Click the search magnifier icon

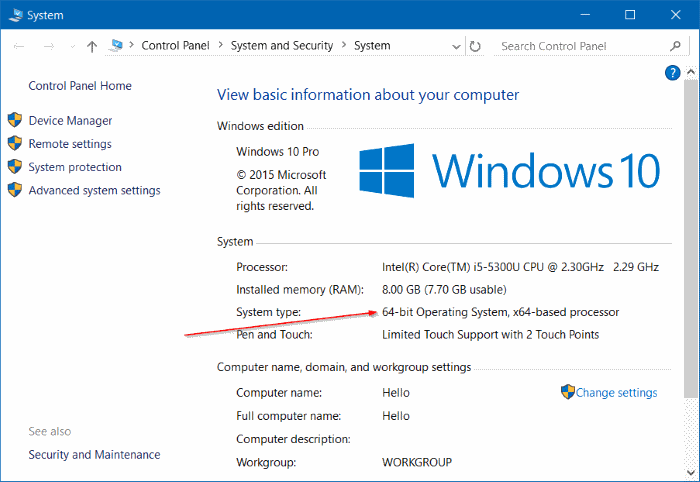coord(676,46)
